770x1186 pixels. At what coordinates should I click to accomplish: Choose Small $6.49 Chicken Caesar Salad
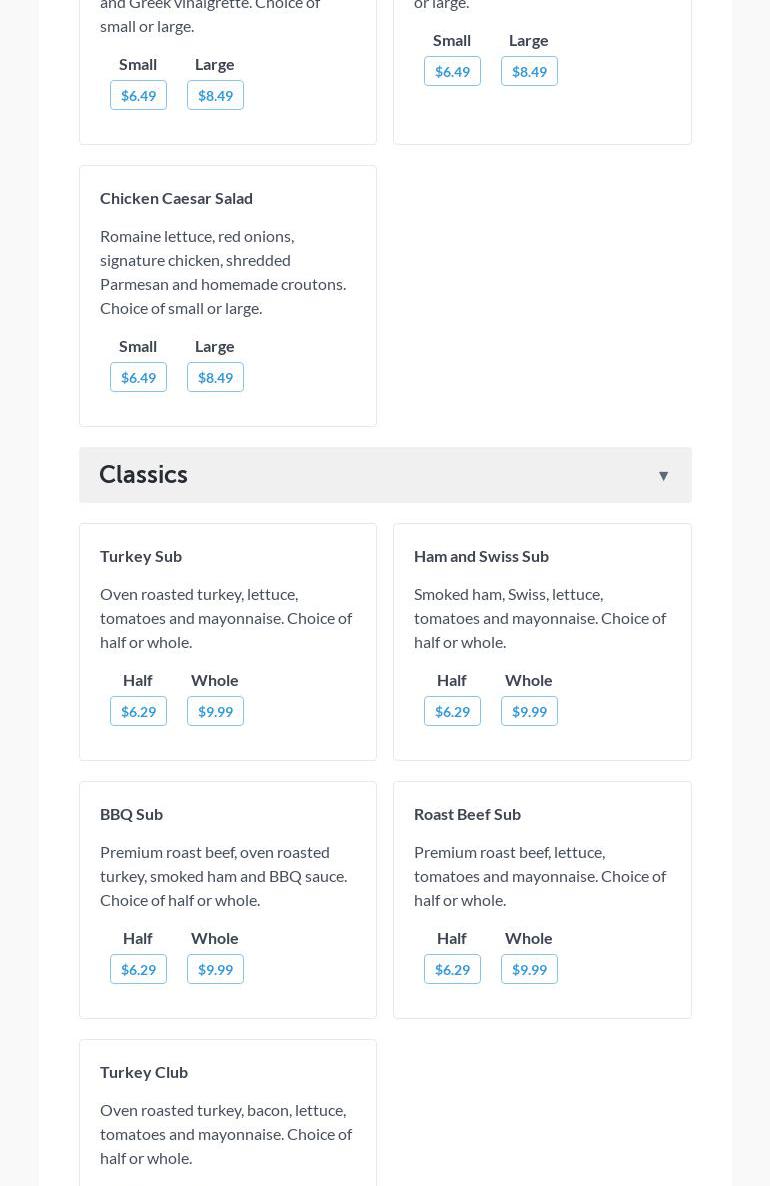(138, 377)
